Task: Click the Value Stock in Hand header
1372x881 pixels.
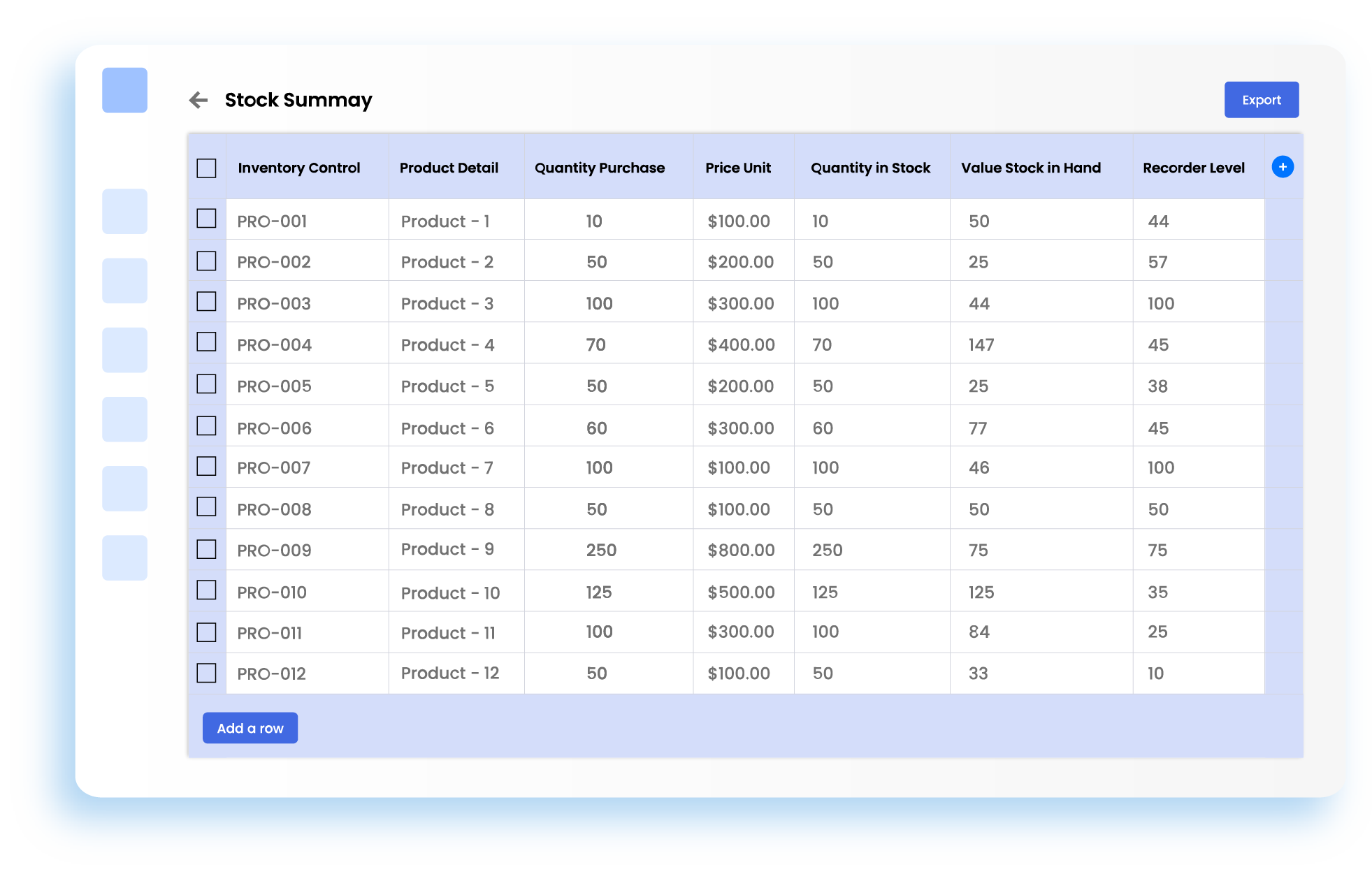Action: (1030, 168)
